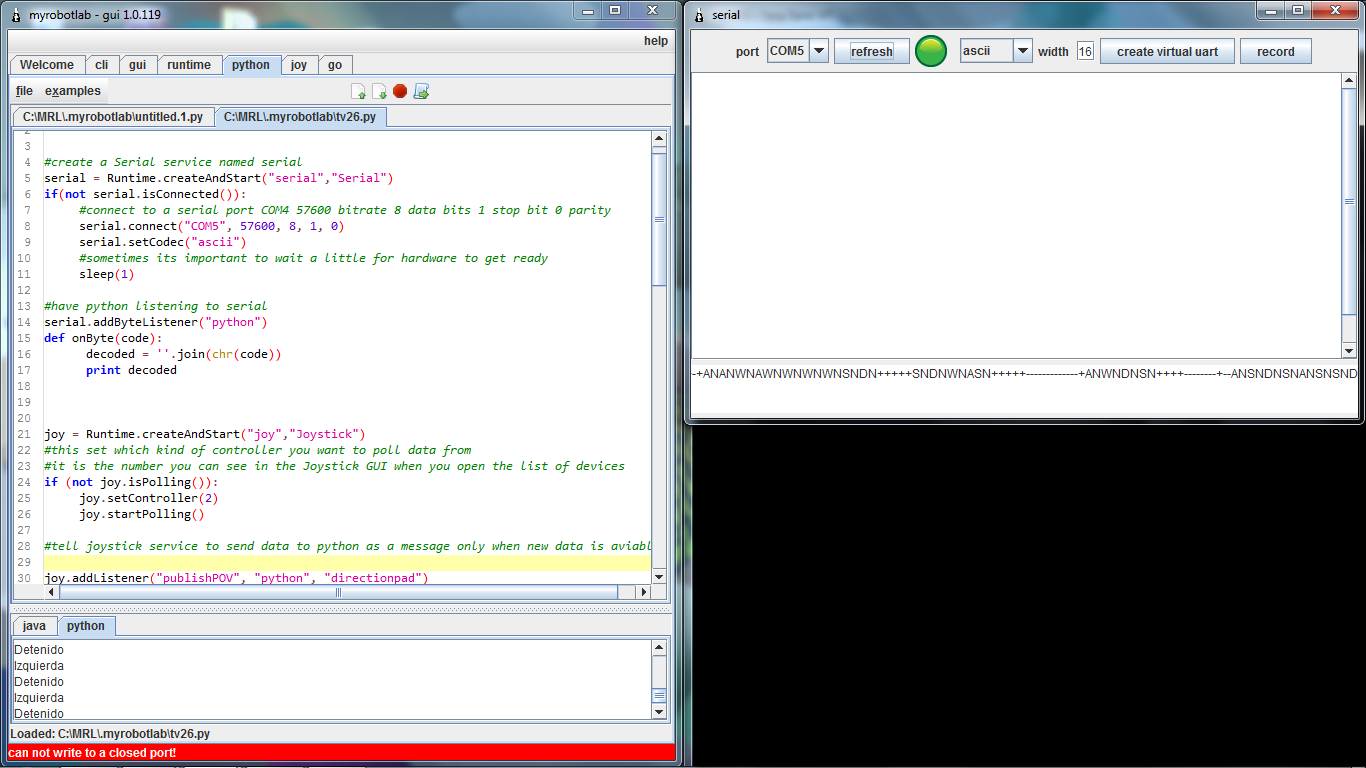This screenshot has height=768, width=1366.
Task: Select the python service tab
Action: pyautogui.click(x=251, y=65)
